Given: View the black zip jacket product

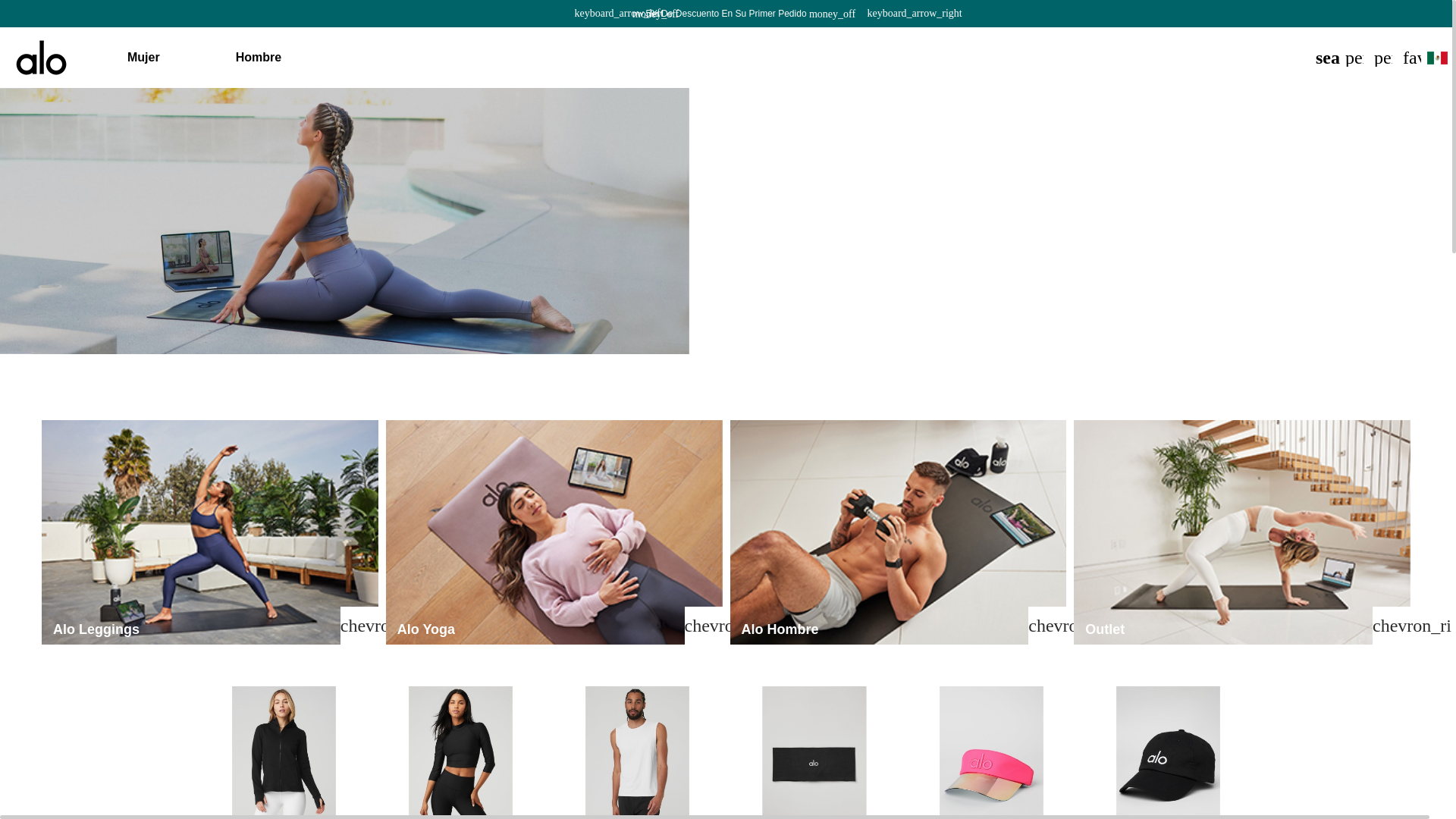Looking at the screenshot, I should coord(284,752).
